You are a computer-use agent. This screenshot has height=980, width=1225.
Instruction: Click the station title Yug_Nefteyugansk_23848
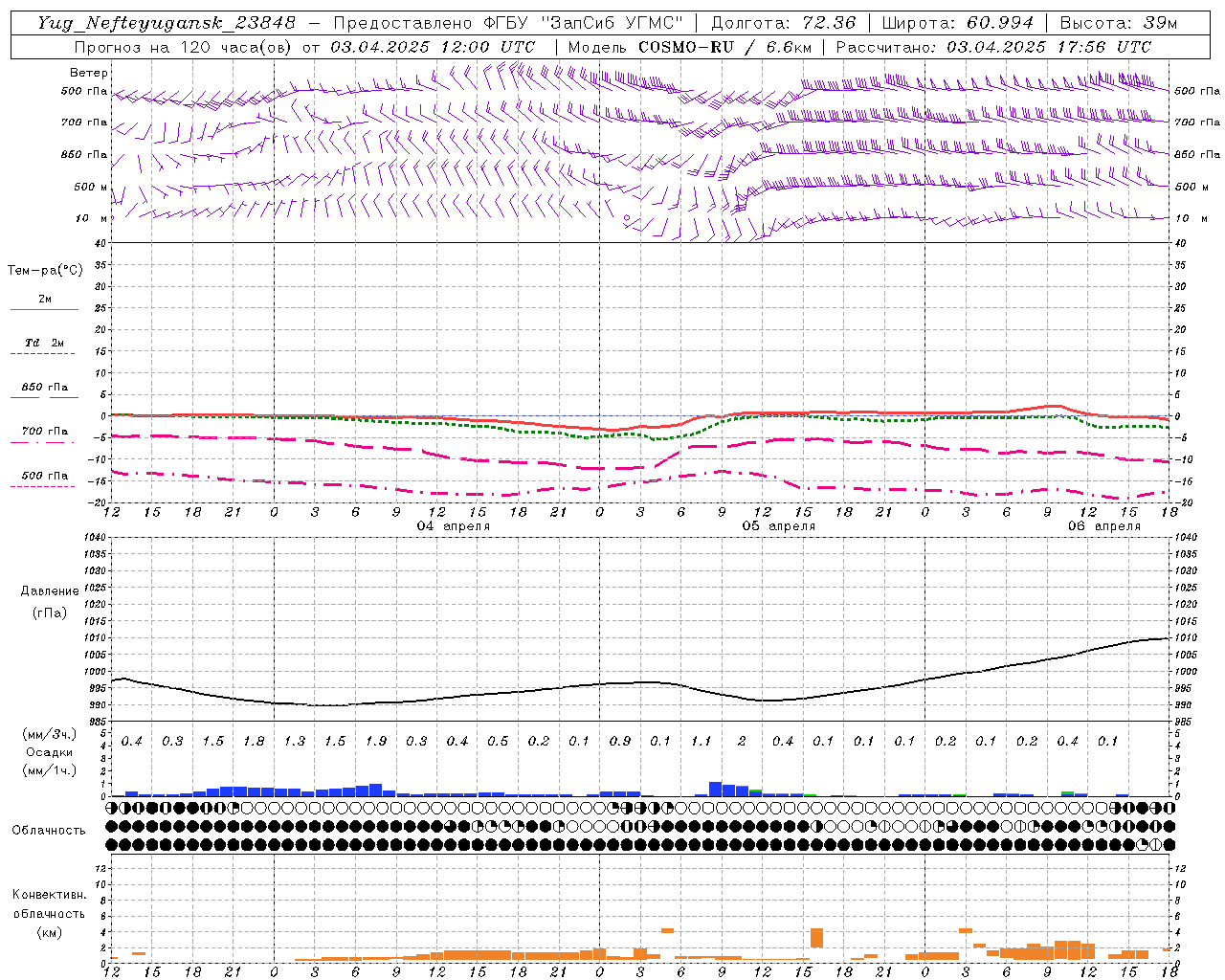pos(167,23)
